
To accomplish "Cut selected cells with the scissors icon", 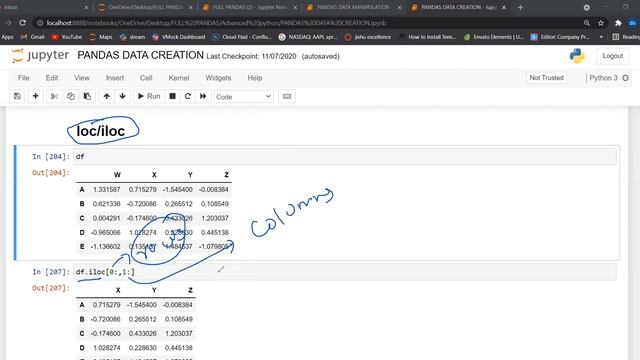I will coord(54,96).
